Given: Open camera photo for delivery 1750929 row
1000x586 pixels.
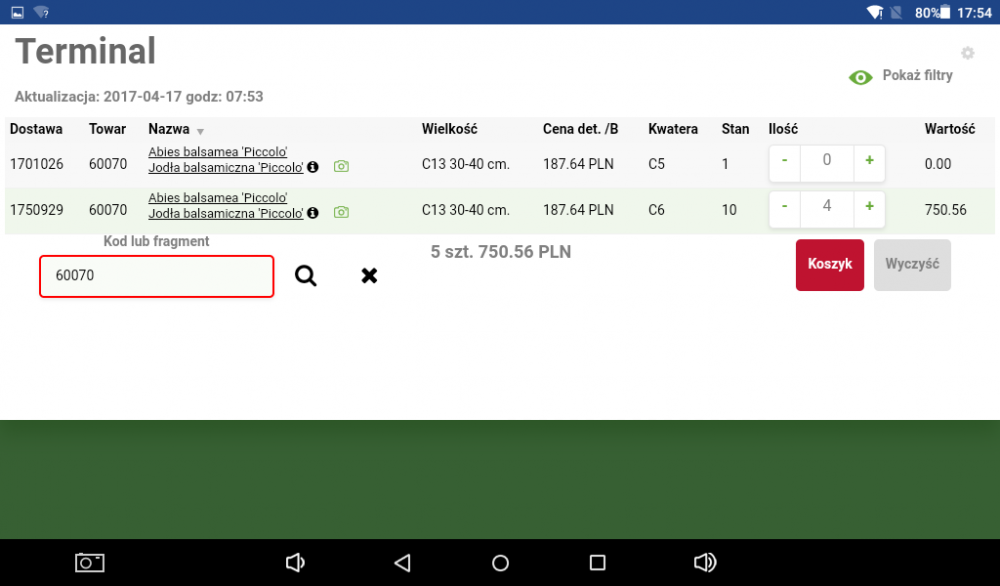Looking at the screenshot, I should [341, 212].
